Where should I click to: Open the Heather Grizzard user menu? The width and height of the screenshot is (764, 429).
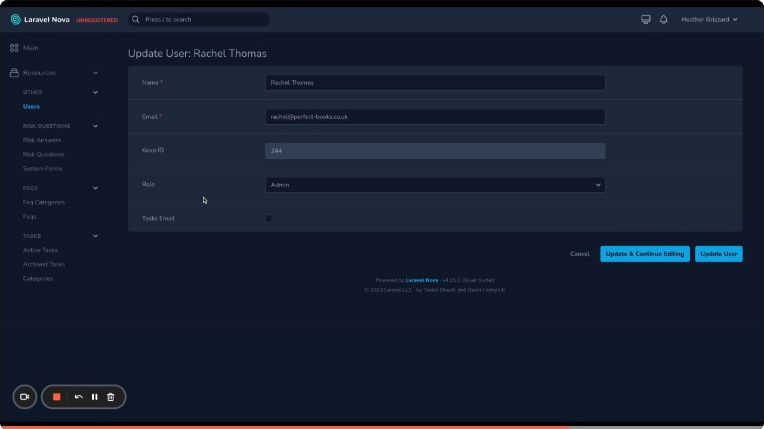click(709, 20)
